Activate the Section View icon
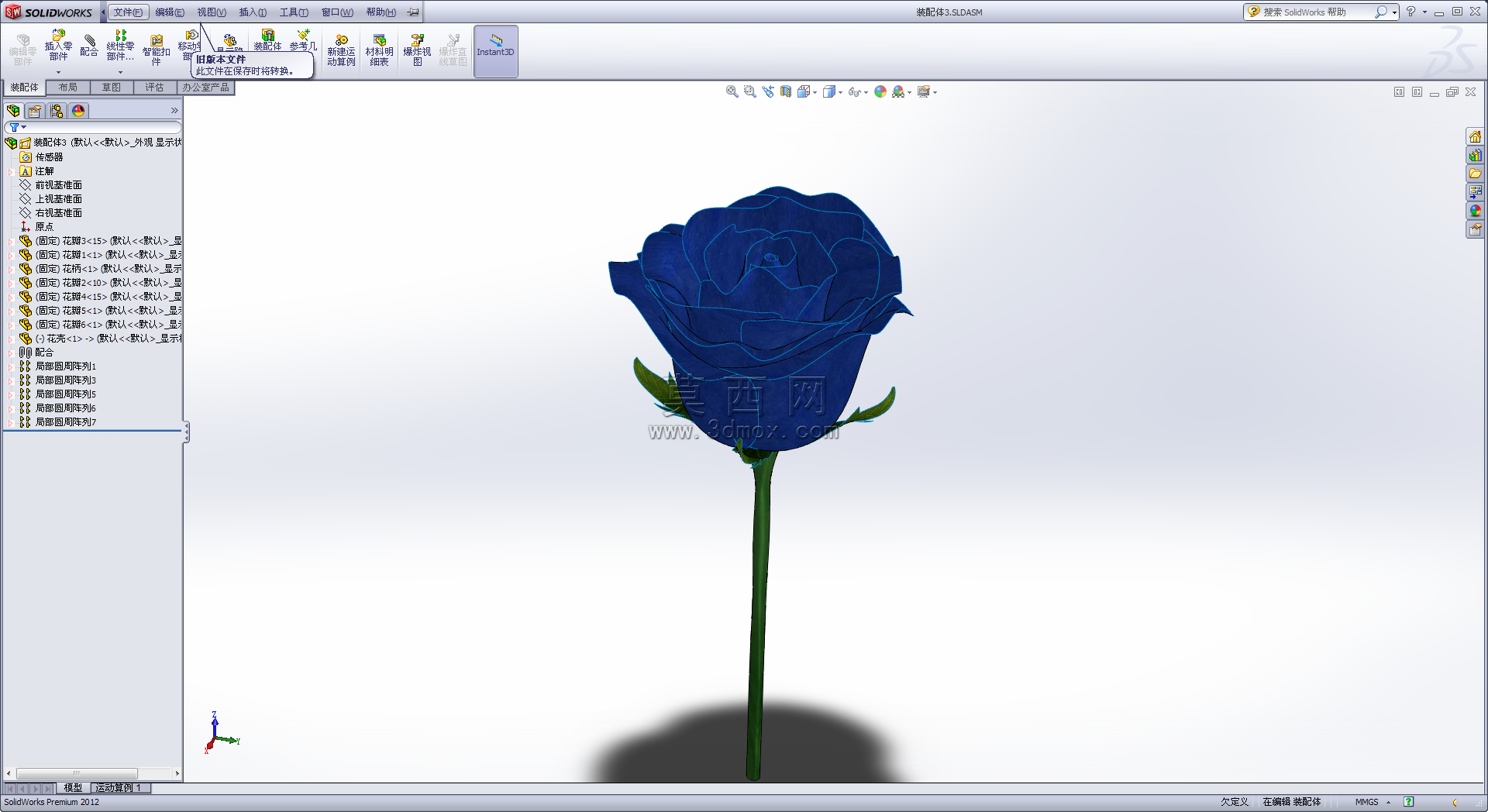The height and width of the screenshot is (812, 1488). (786, 91)
